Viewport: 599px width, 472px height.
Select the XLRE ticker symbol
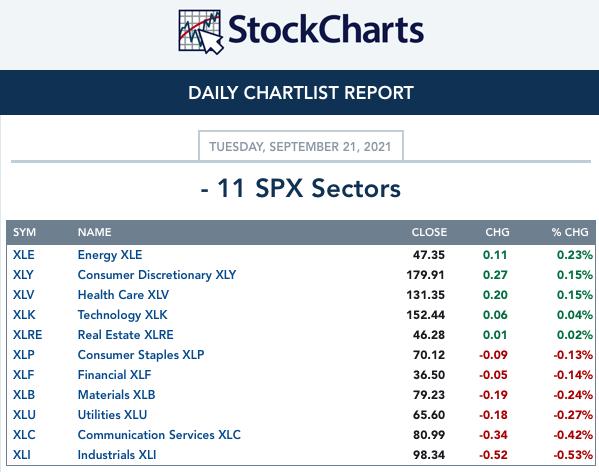pos(28,335)
